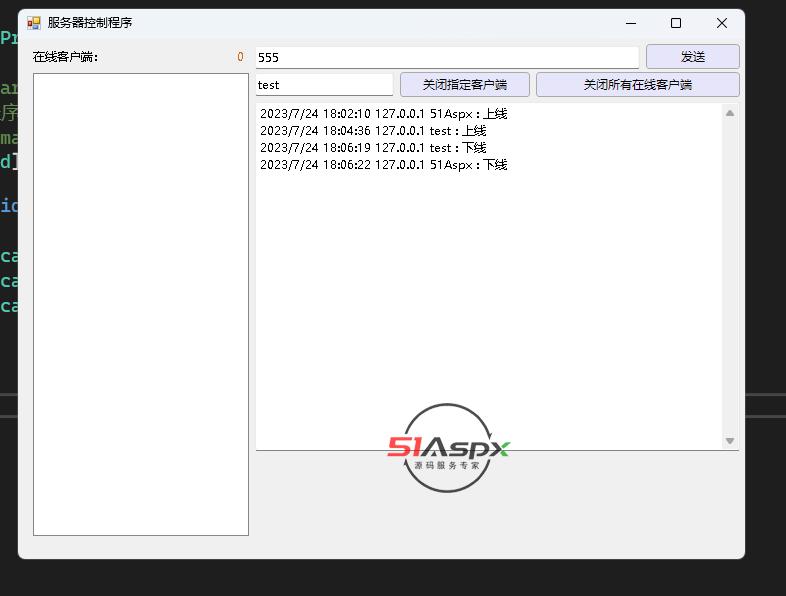
Task: Focus the message field containing 555
Action: coord(447,57)
